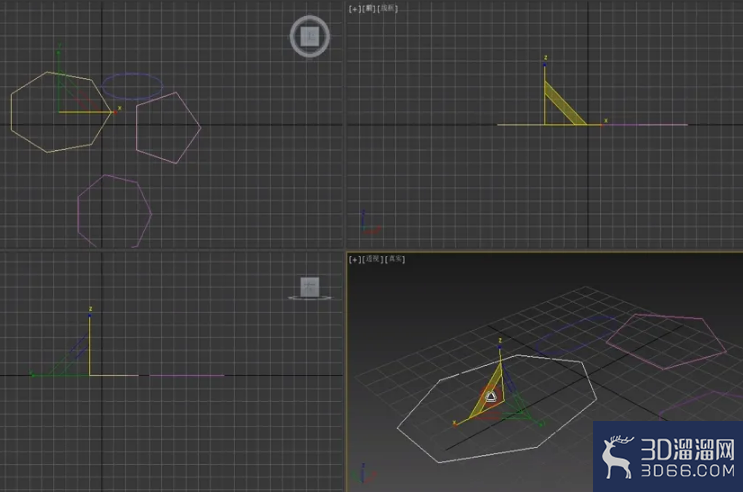Screen dimensions: 743x492
Task: Select the pink line segment in left view
Action: tap(187, 375)
